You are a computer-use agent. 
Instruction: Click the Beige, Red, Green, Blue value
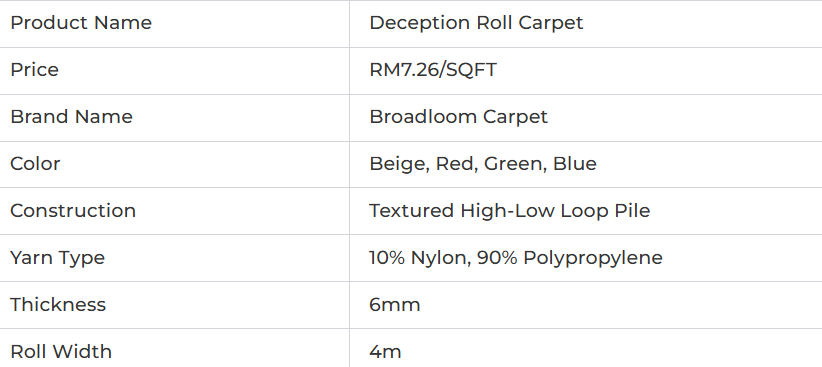point(483,164)
